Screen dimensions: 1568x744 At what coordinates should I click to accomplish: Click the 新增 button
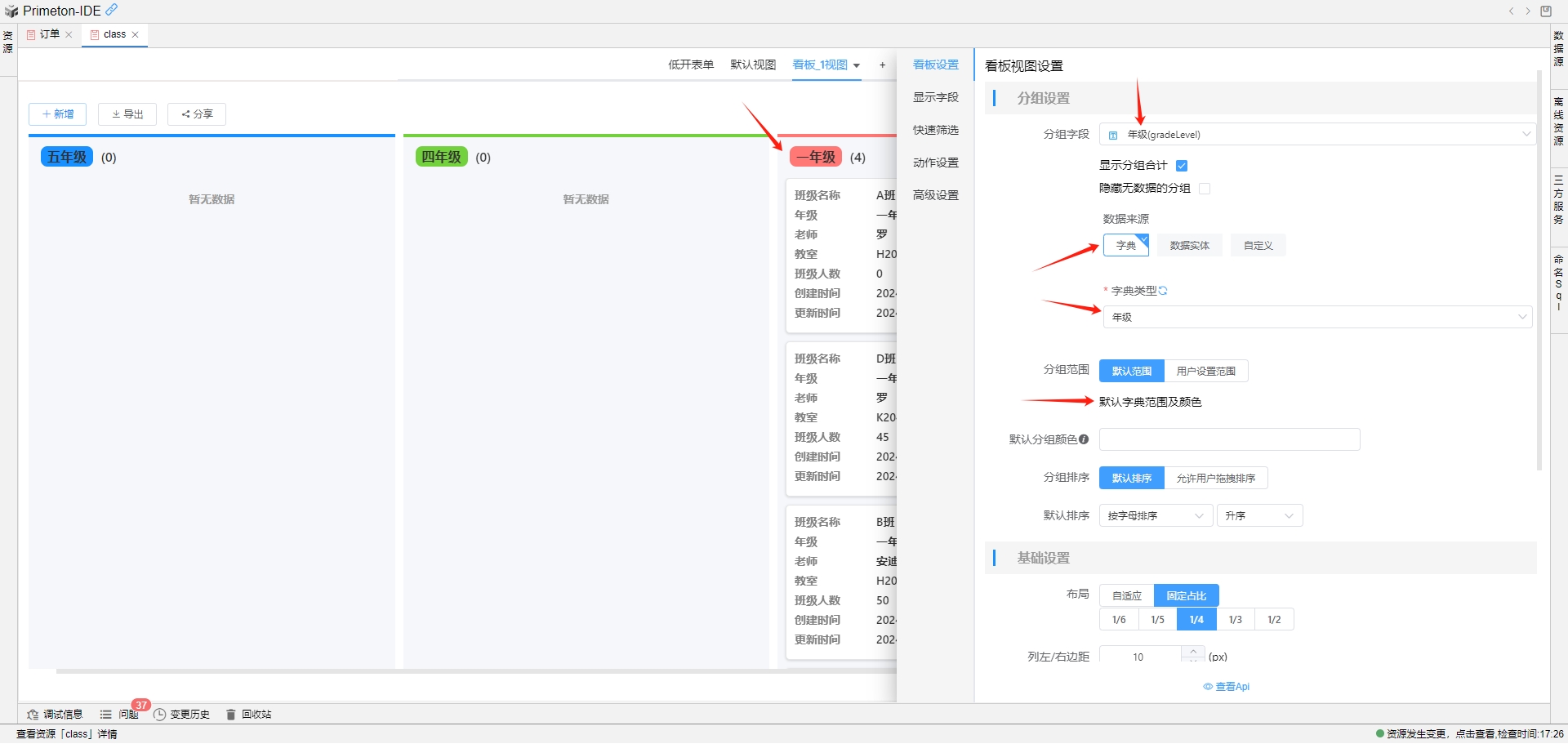(58, 114)
